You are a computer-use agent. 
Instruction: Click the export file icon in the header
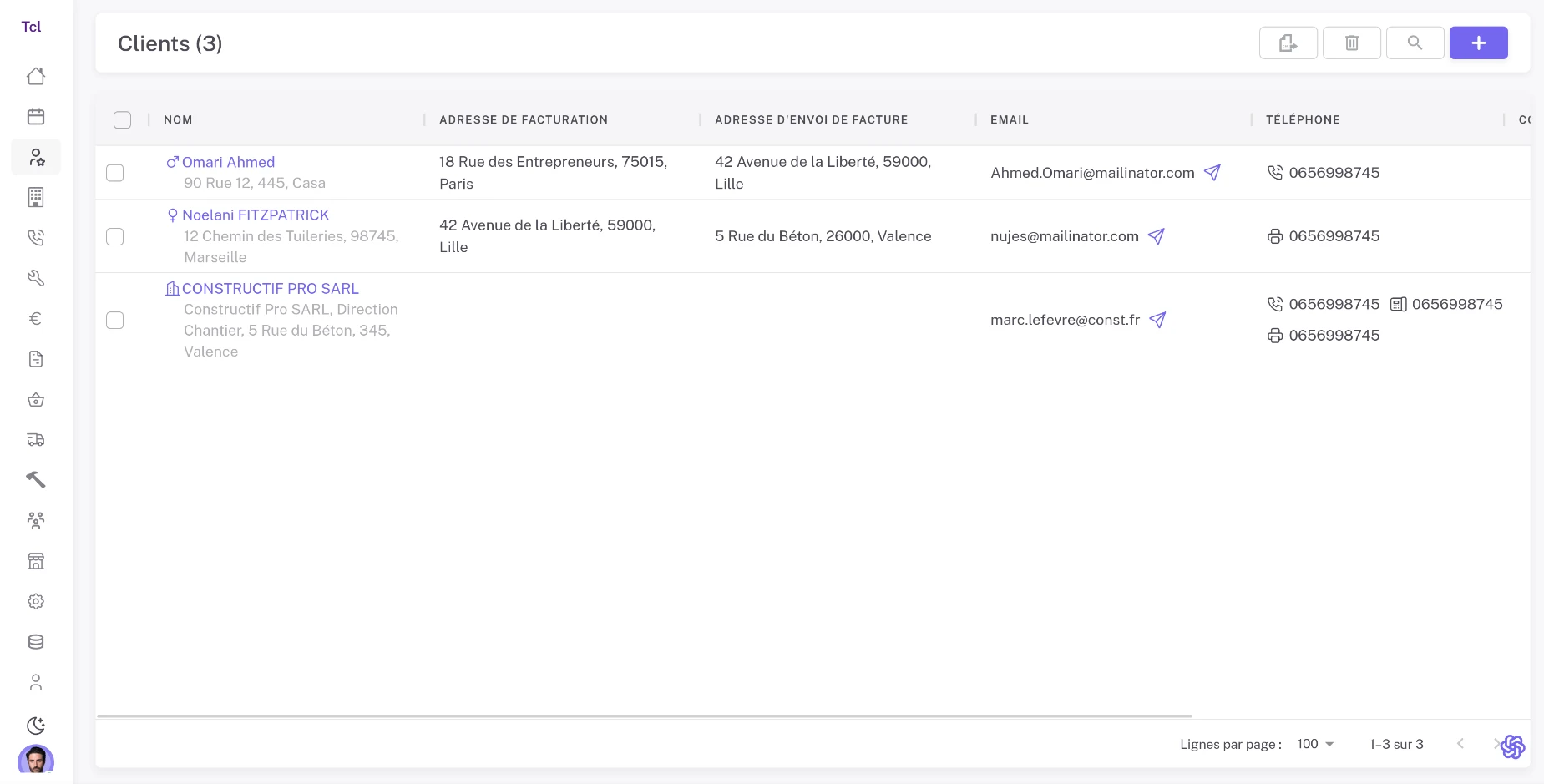coord(1288,43)
